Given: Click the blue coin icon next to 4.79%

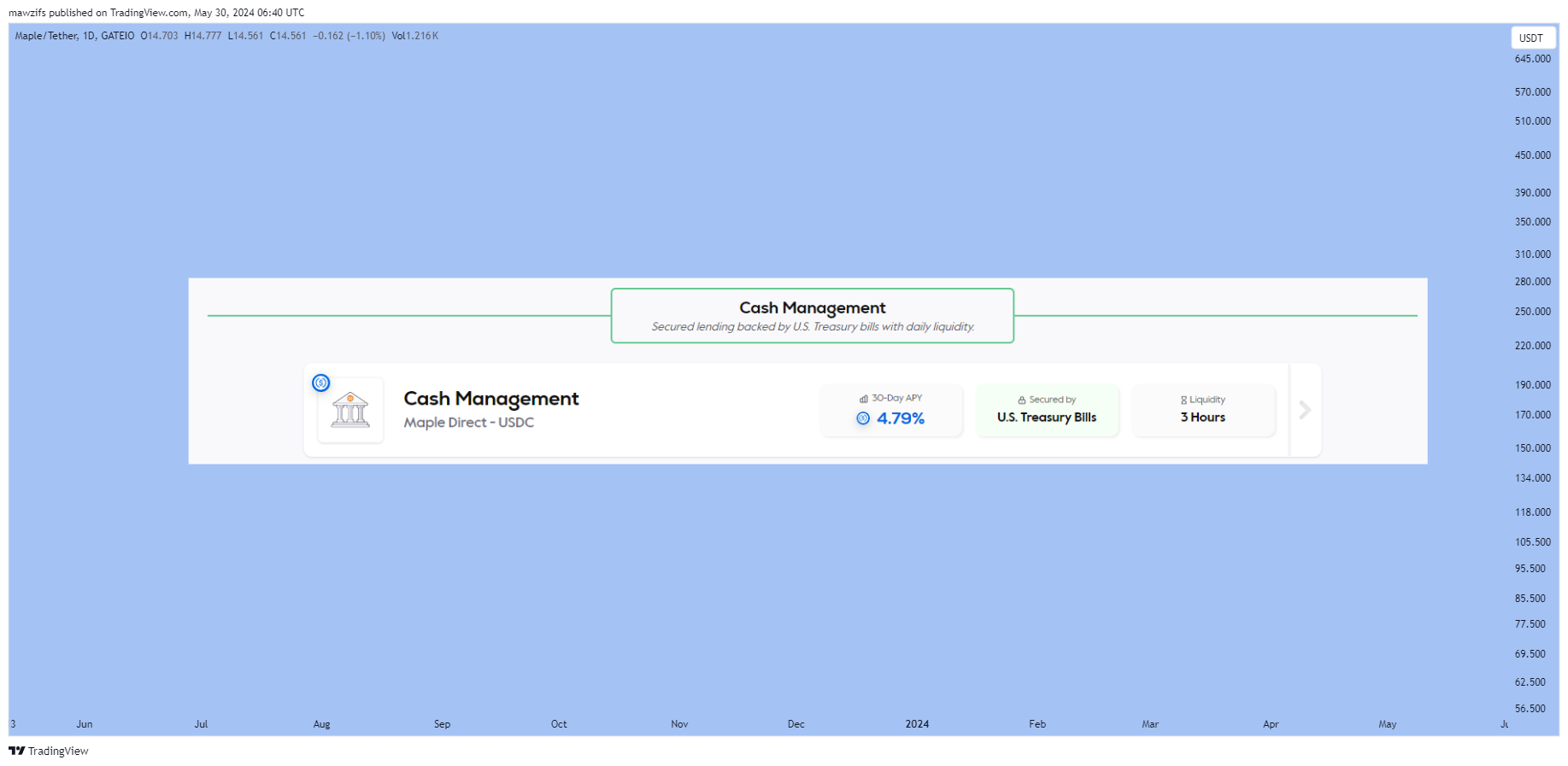Looking at the screenshot, I should (x=863, y=418).
